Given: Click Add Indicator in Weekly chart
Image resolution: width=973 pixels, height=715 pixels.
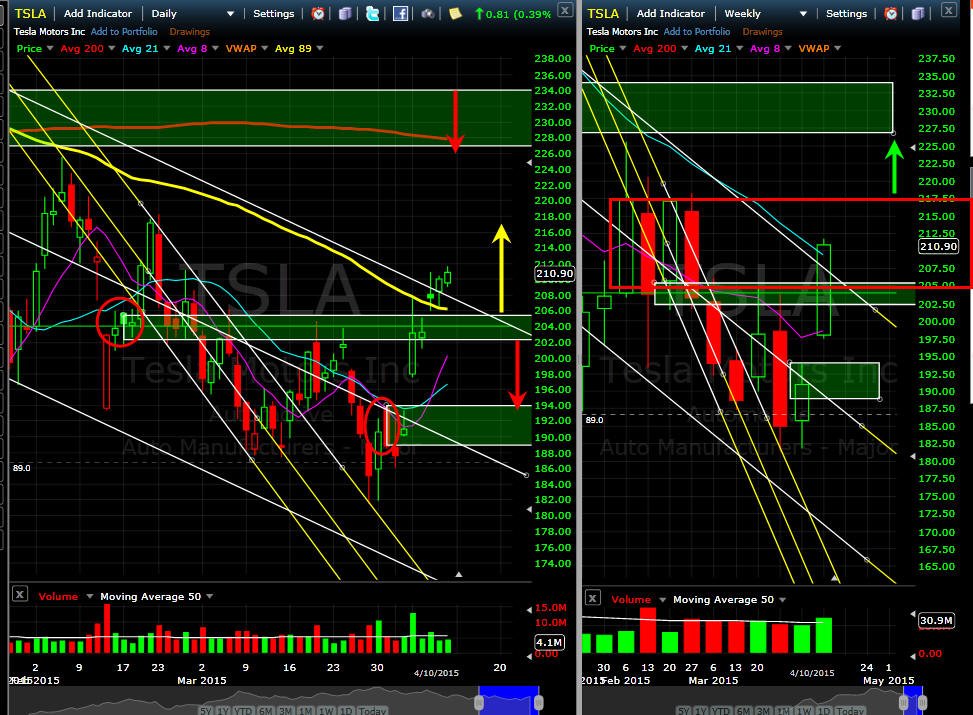Looking at the screenshot, I should (x=671, y=13).
